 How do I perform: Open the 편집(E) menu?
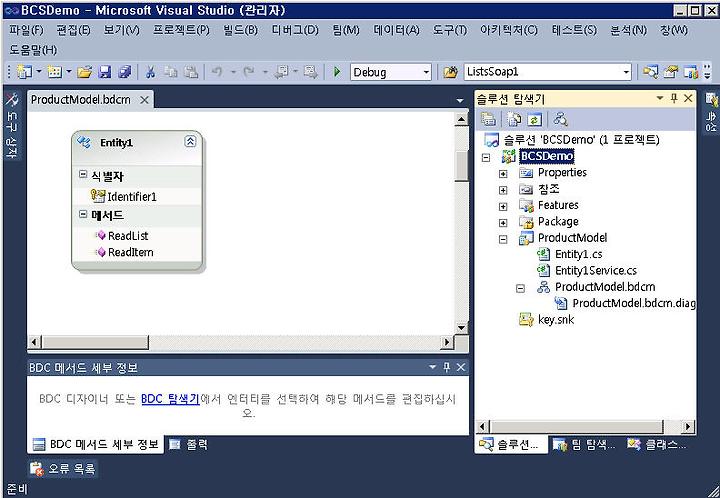point(73,30)
